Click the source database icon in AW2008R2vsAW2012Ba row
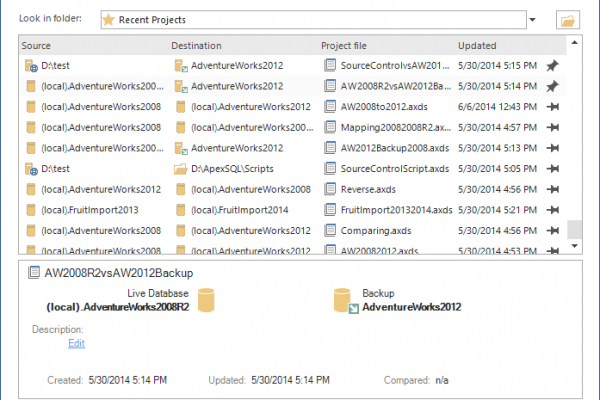This screenshot has width=600, height=400. point(31,86)
